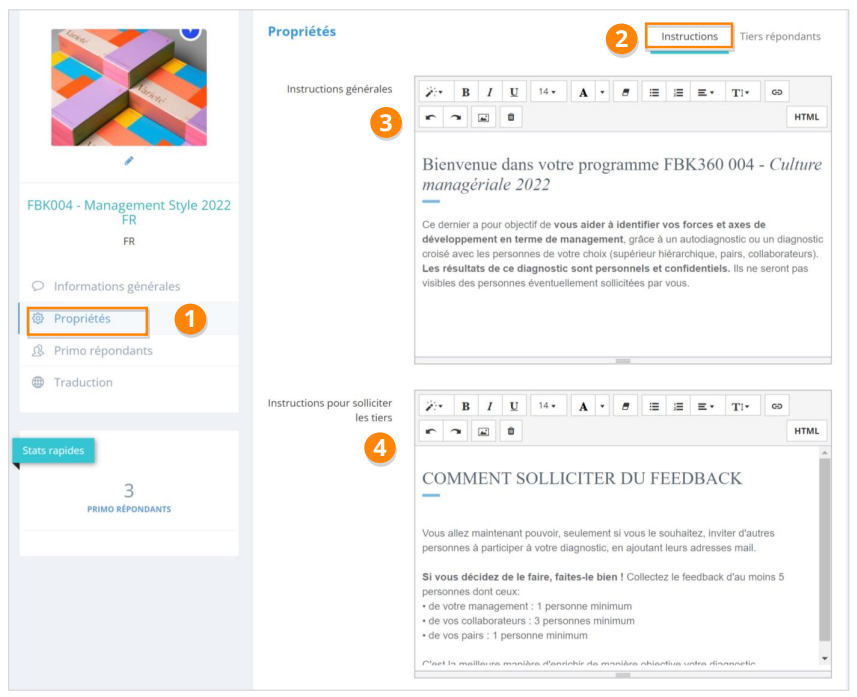Click the eraser icon in tiers instructions toolbar
This screenshot has width=857, height=697.
626,406
